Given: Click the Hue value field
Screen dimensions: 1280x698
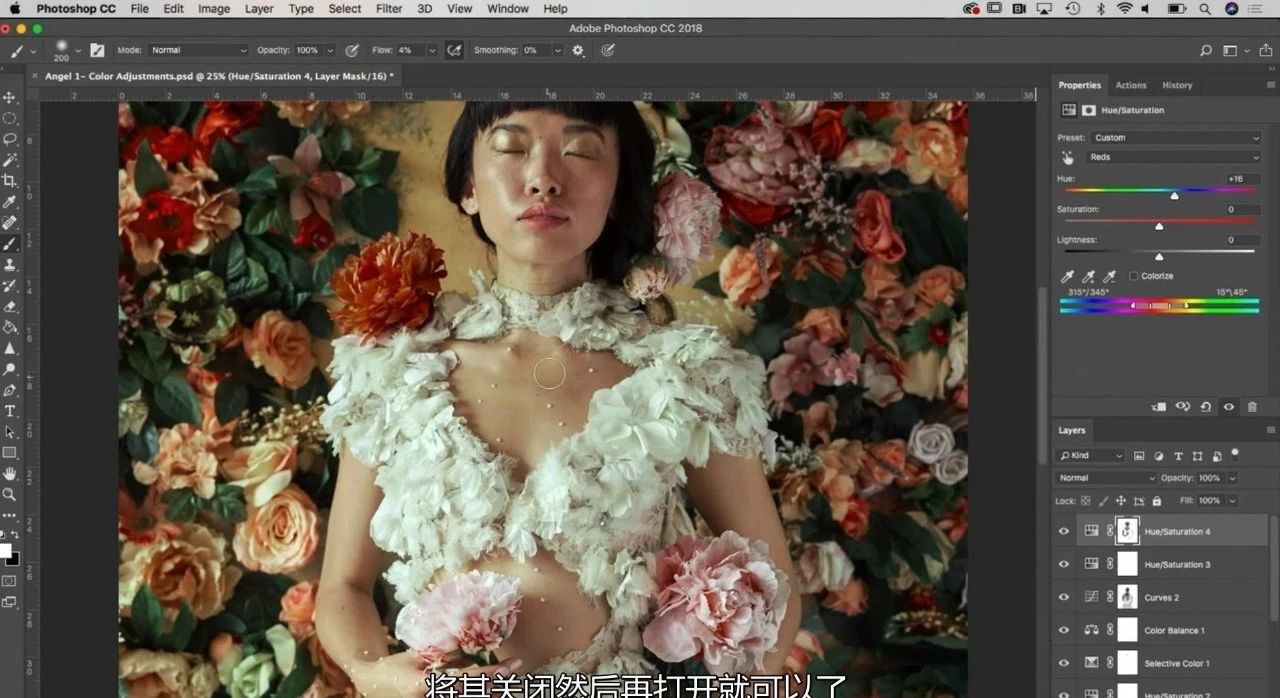Looking at the screenshot, I should [1243, 179].
